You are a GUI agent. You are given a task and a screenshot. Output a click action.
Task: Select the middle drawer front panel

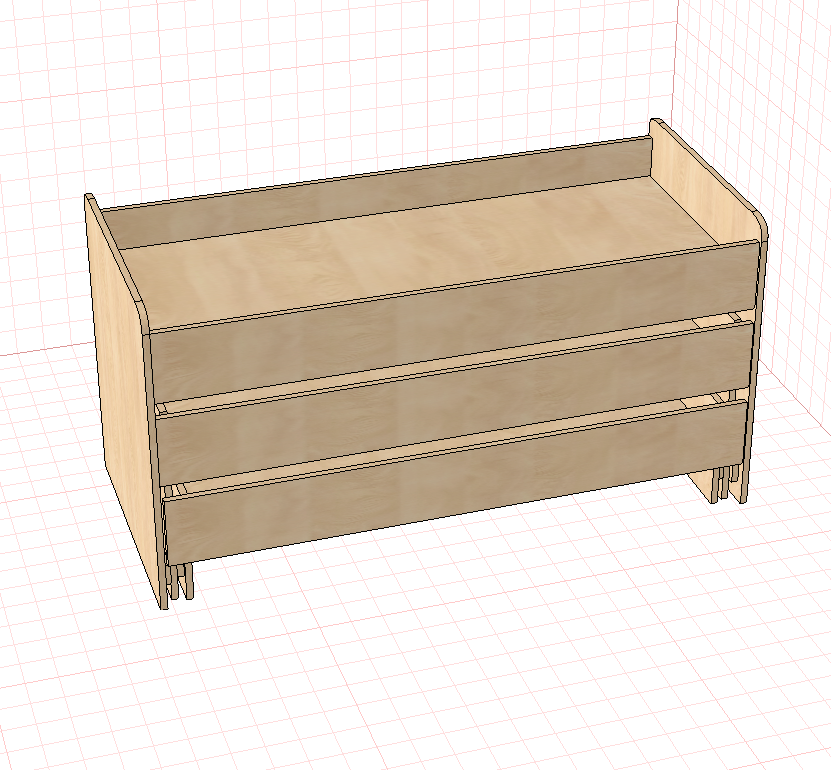[x=455, y=403]
